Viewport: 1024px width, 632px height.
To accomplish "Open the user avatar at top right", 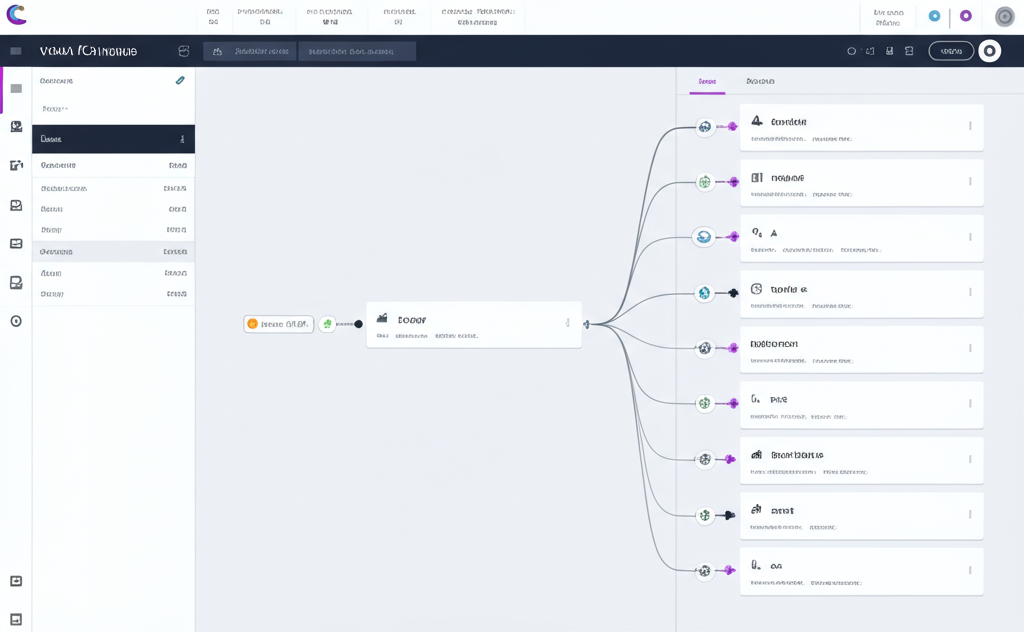I will (1004, 16).
